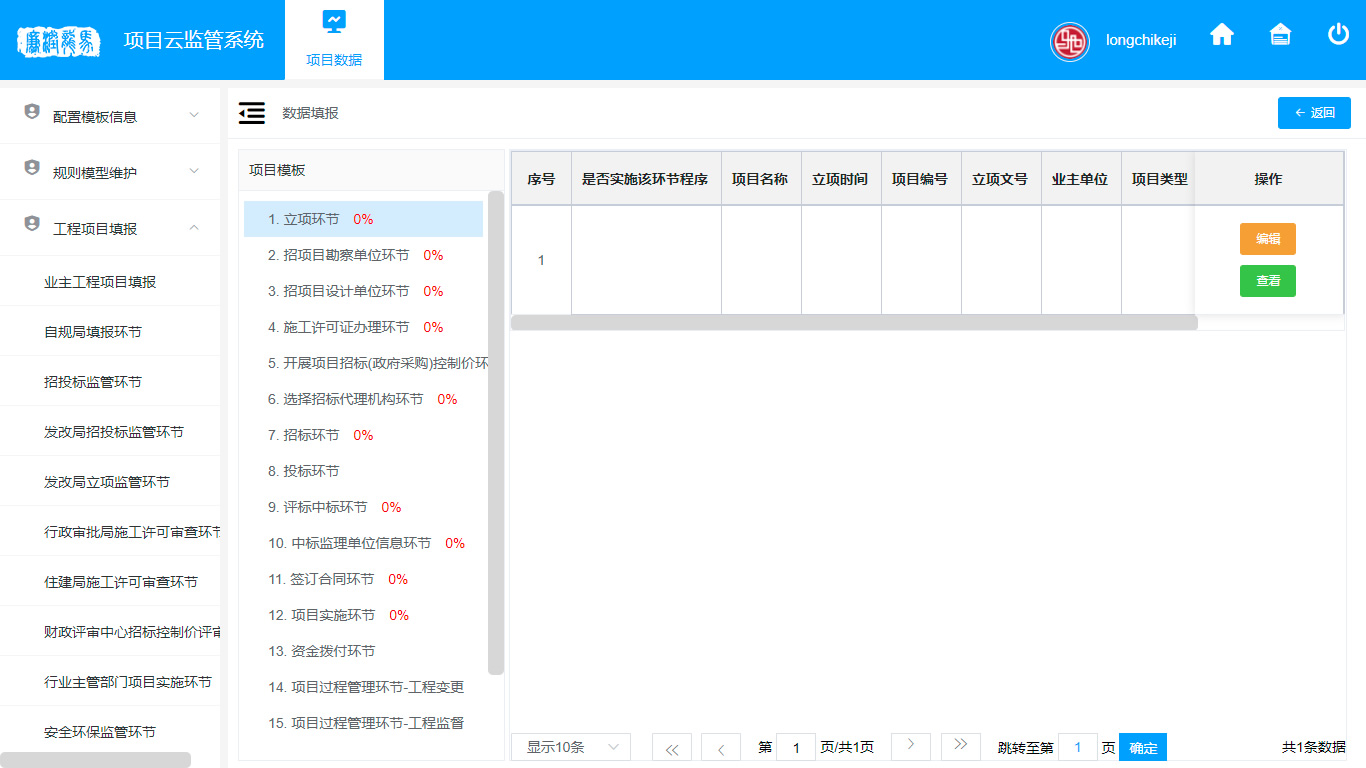Click the orange 编辑 button
The image size is (1366, 768).
[x=1267, y=239]
